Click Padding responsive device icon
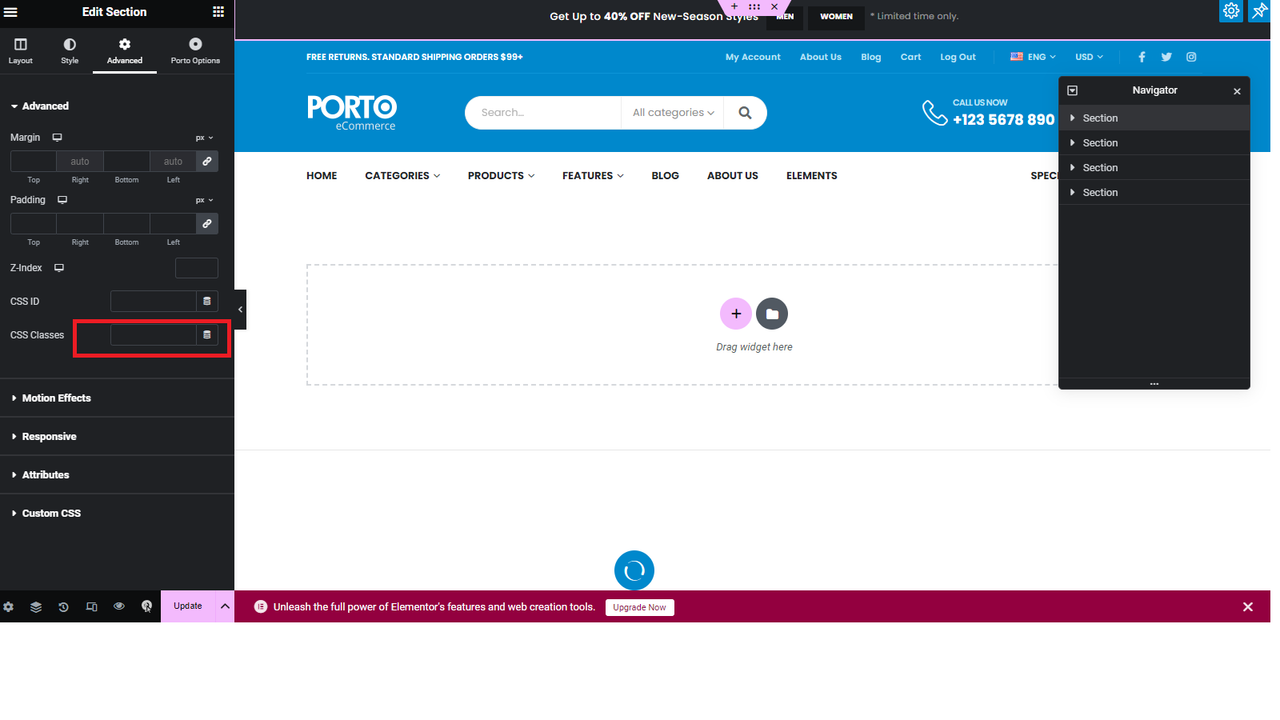Viewport: 1280px width, 720px height. [62, 200]
